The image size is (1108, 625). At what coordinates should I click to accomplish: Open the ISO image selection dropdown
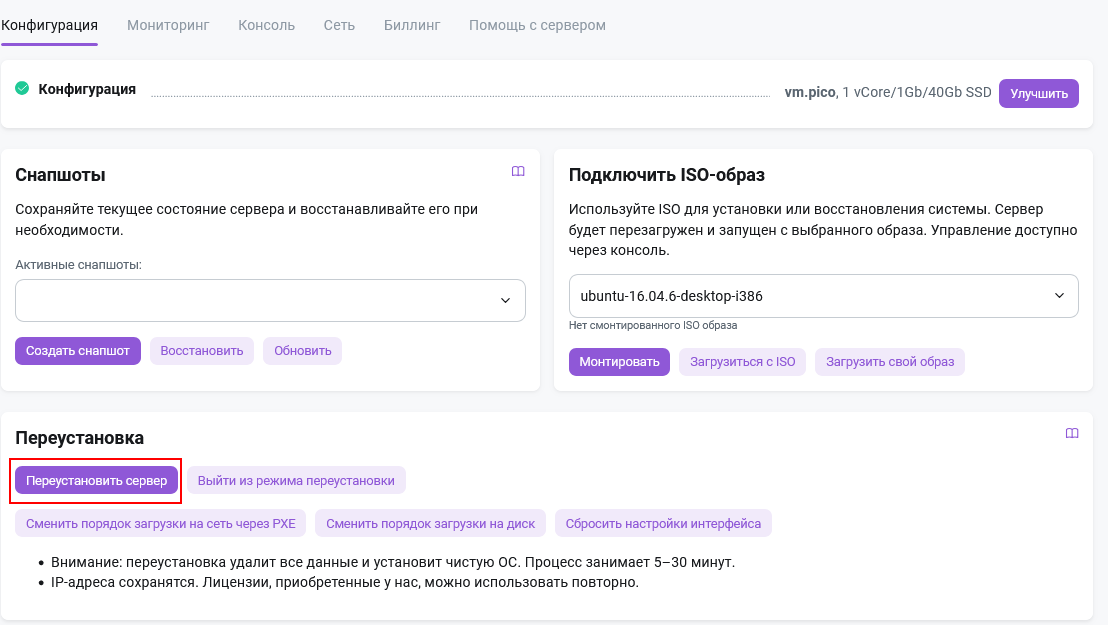pos(823,296)
